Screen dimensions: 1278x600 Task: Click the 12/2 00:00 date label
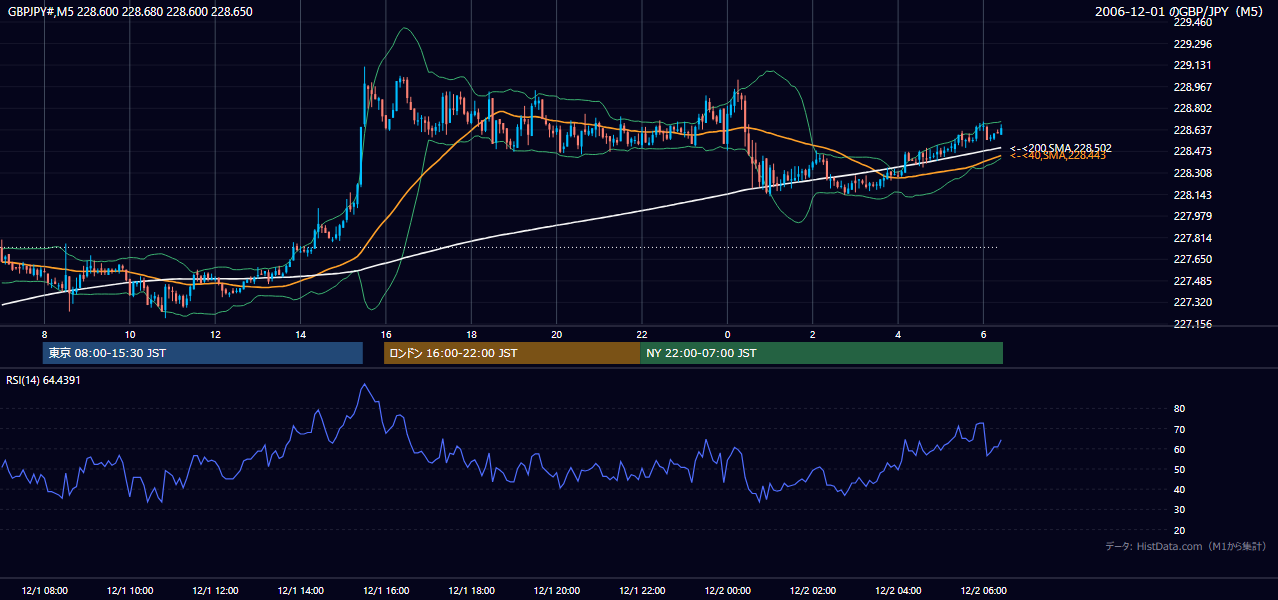click(727, 591)
